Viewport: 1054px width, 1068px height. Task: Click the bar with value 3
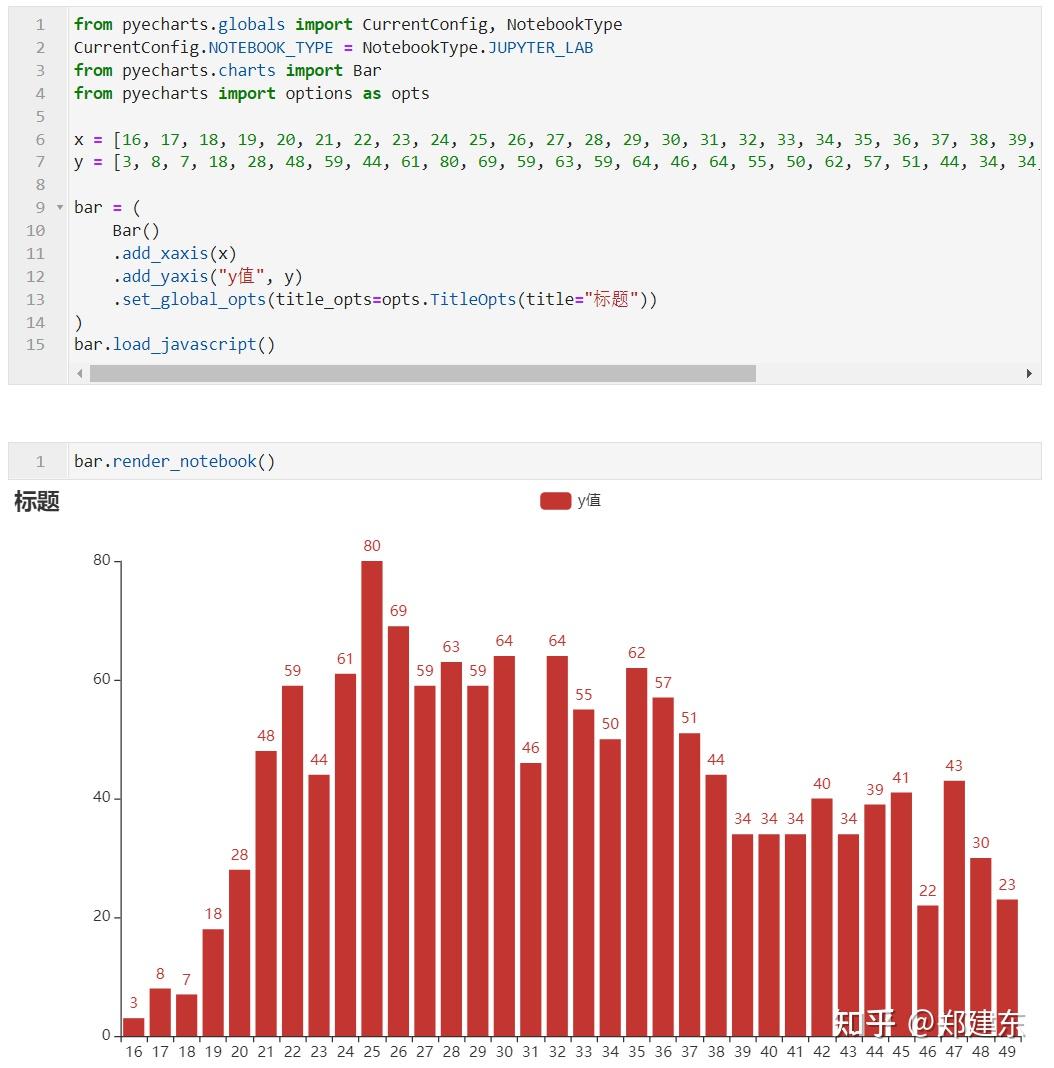[134, 1026]
